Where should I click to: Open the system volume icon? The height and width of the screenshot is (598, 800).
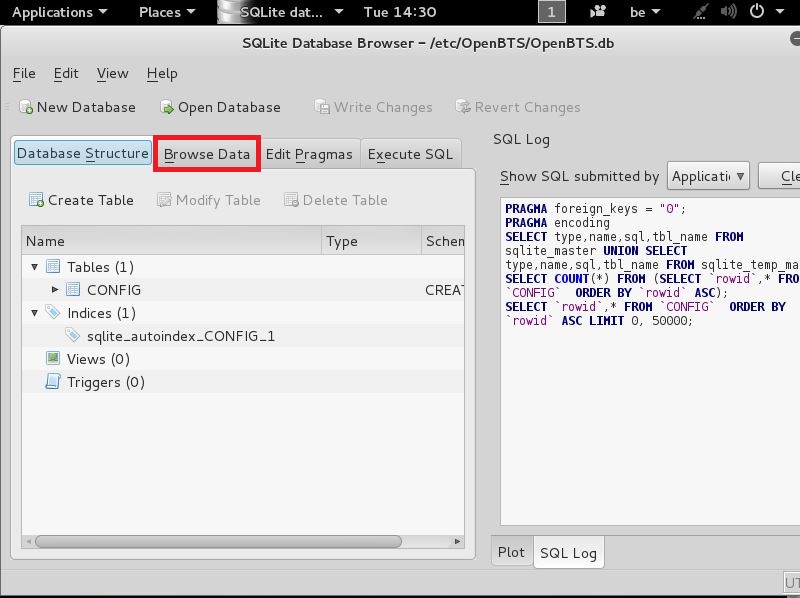pyautogui.click(x=728, y=12)
